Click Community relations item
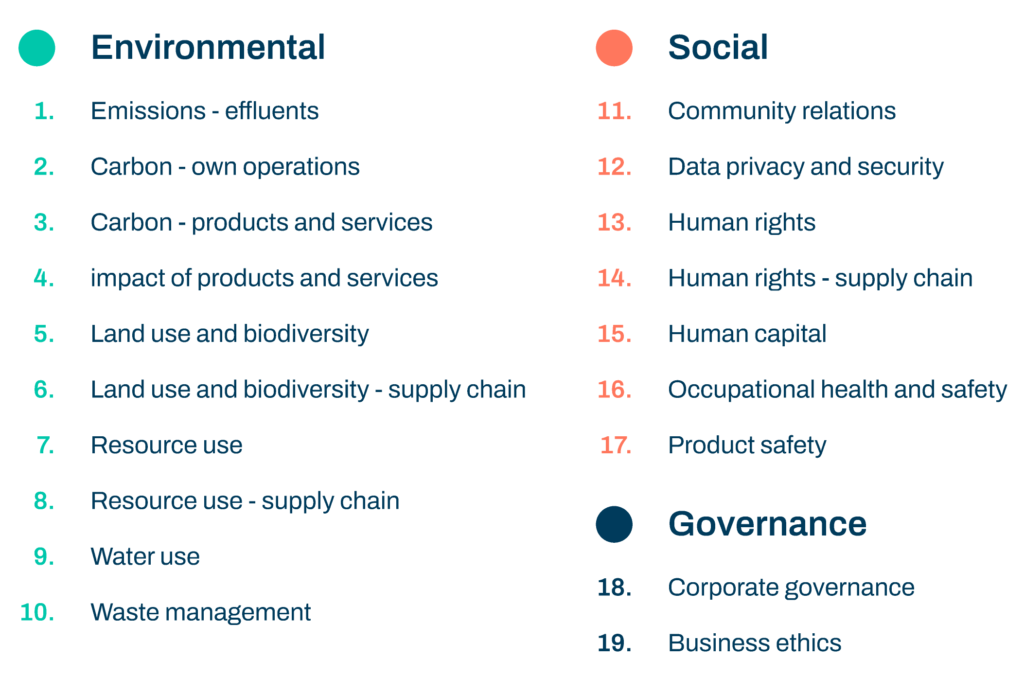 (782, 111)
